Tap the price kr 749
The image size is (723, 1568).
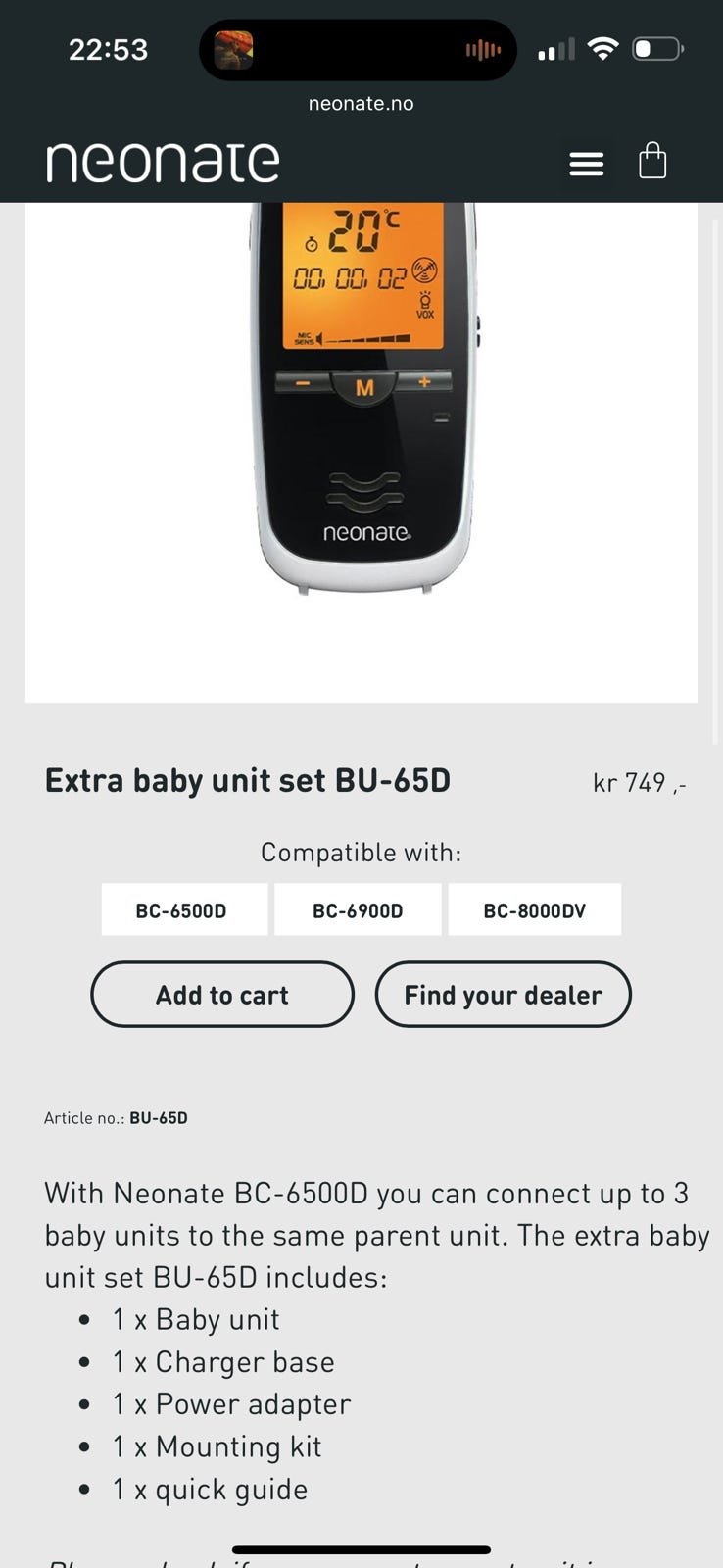pyautogui.click(x=639, y=783)
